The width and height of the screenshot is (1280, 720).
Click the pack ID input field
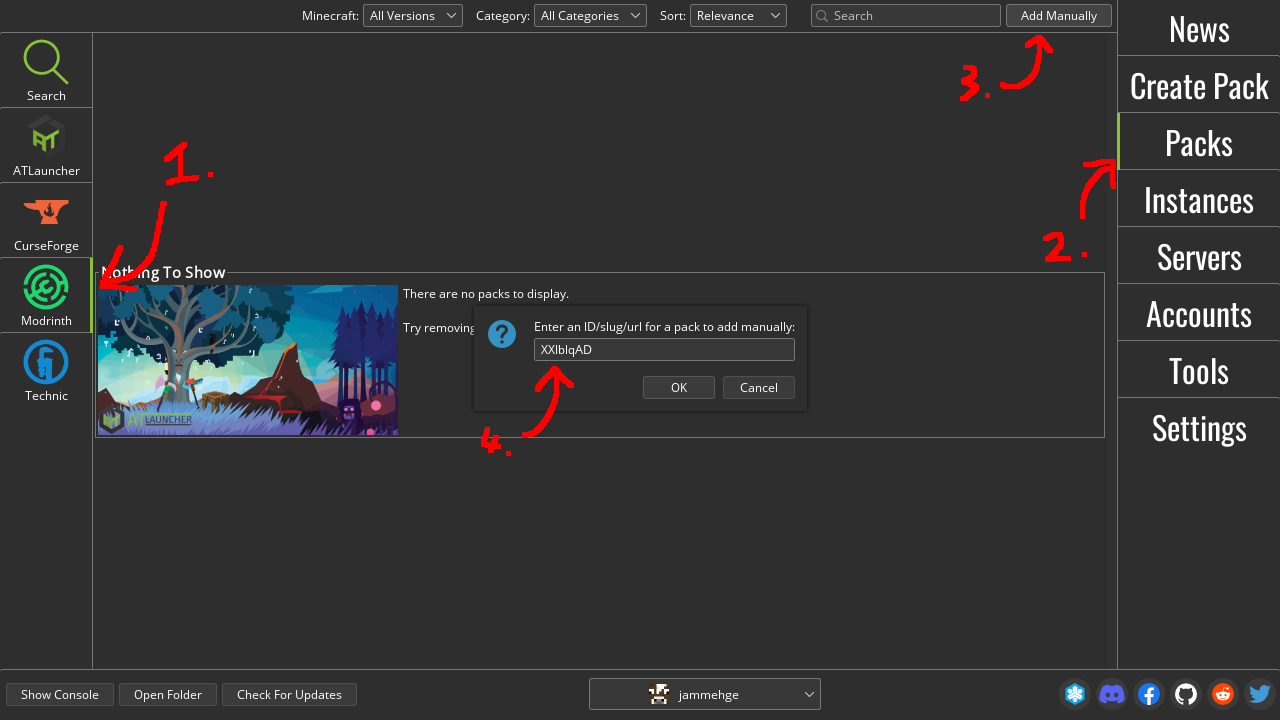(663, 349)
